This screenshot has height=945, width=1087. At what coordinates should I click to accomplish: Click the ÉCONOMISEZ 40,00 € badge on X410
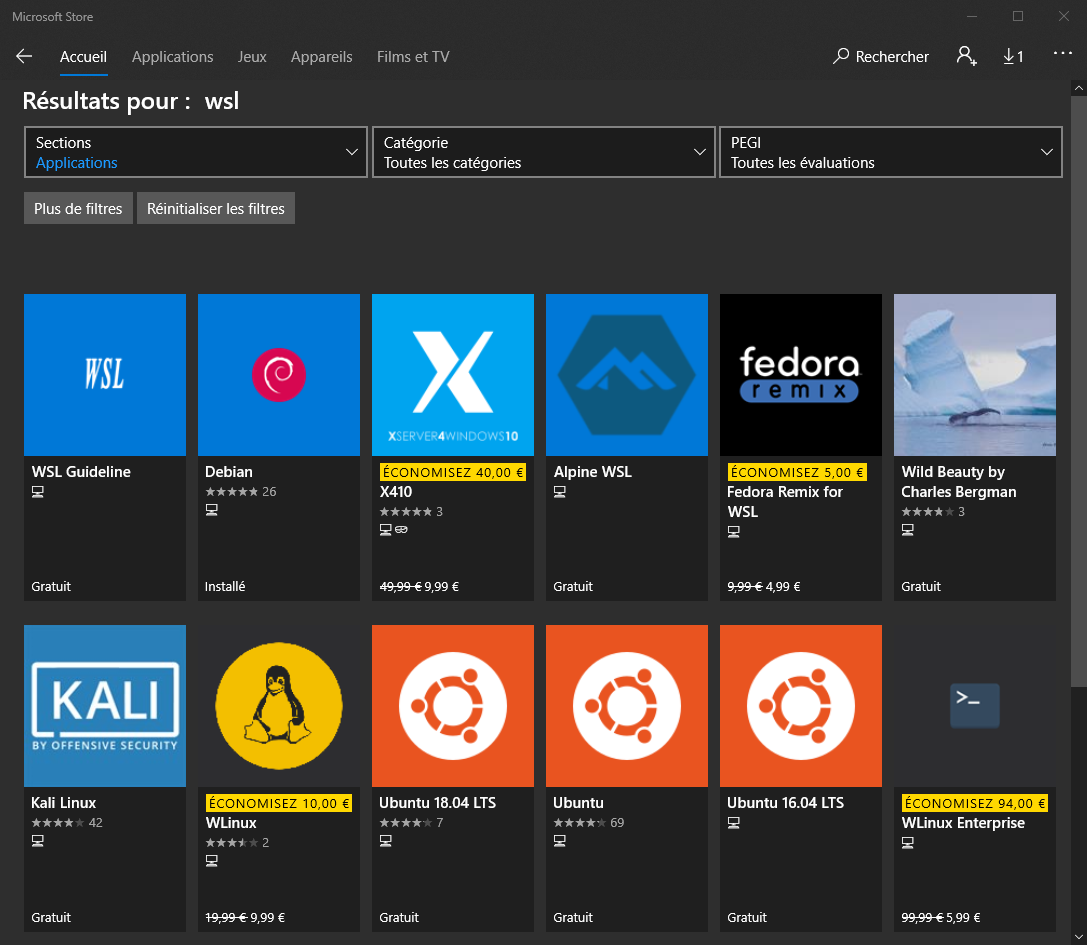coord(453,472)
